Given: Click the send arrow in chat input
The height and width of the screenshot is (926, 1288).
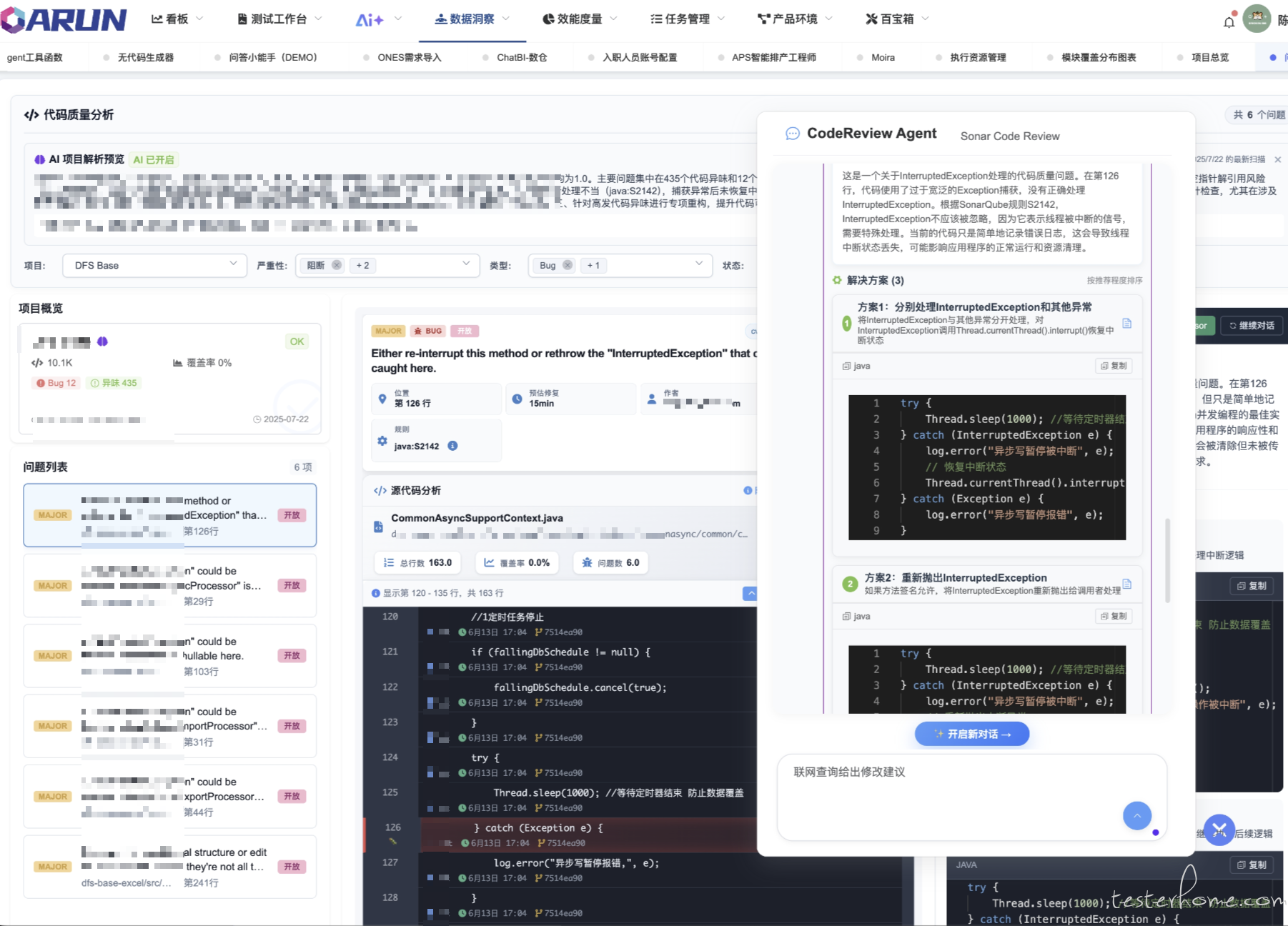Looking at the screenshot, I should pos(1136,815).
